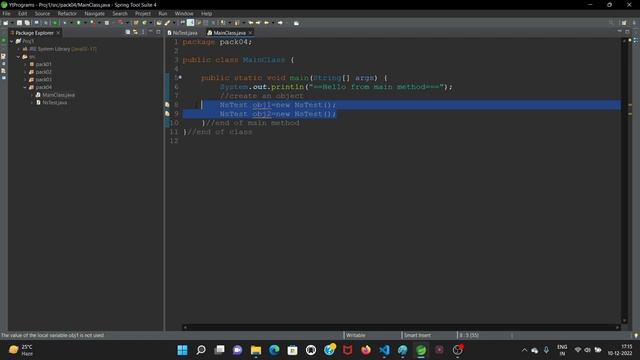Toggle the pin editor icon at toolbar end

click(x=296, y=23)
